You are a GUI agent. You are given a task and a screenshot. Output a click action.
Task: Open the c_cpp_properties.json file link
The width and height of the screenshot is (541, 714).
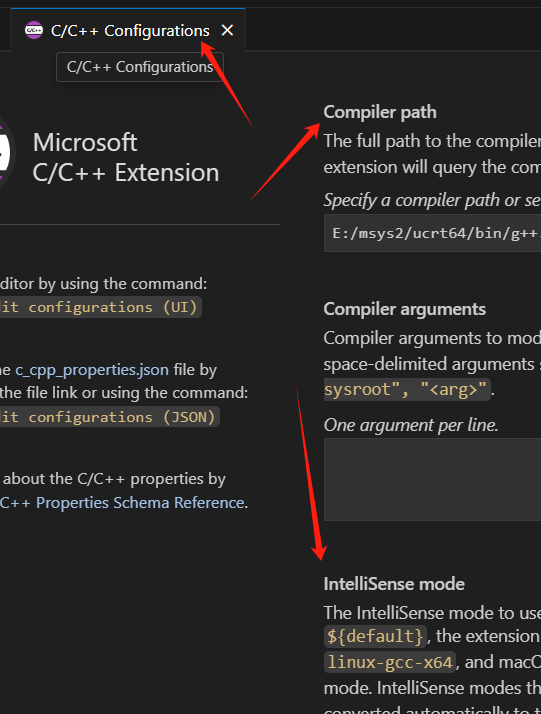[92, 369]
